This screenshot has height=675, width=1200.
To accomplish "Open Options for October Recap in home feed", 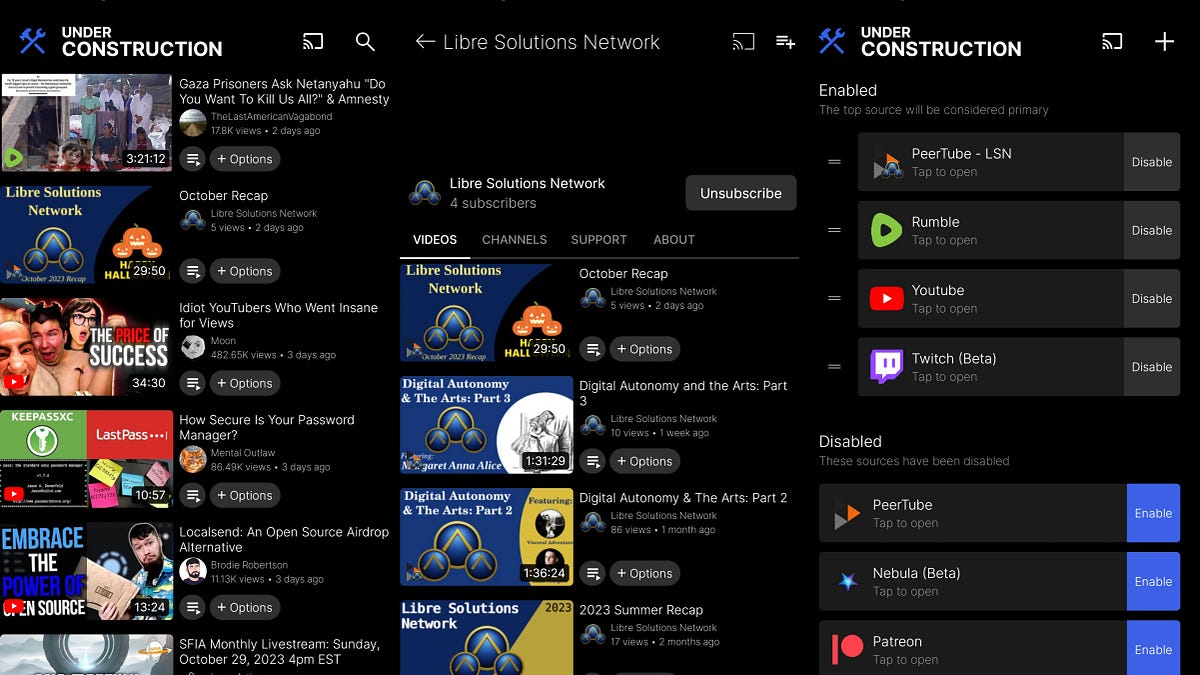I will pos(245,270).
